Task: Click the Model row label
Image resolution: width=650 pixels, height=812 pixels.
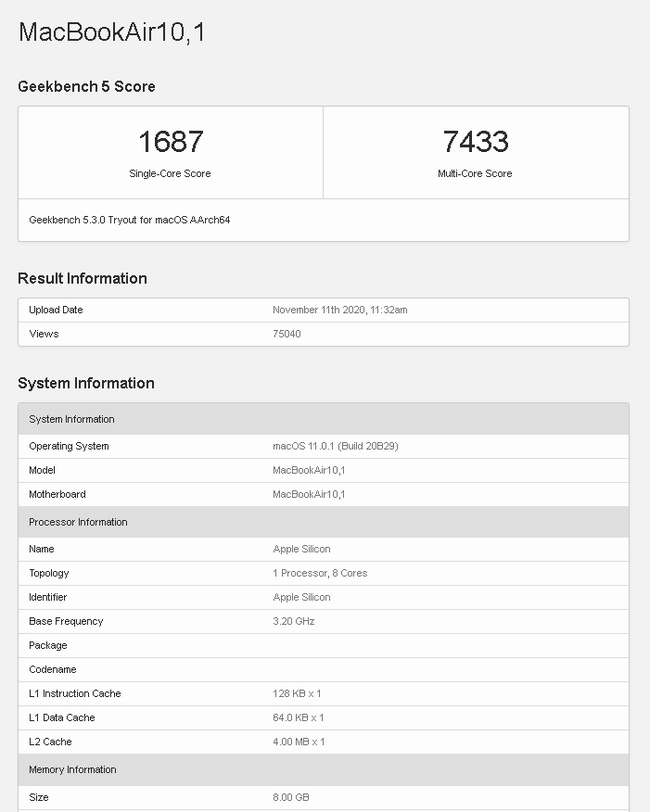Action: click(42, 470)
